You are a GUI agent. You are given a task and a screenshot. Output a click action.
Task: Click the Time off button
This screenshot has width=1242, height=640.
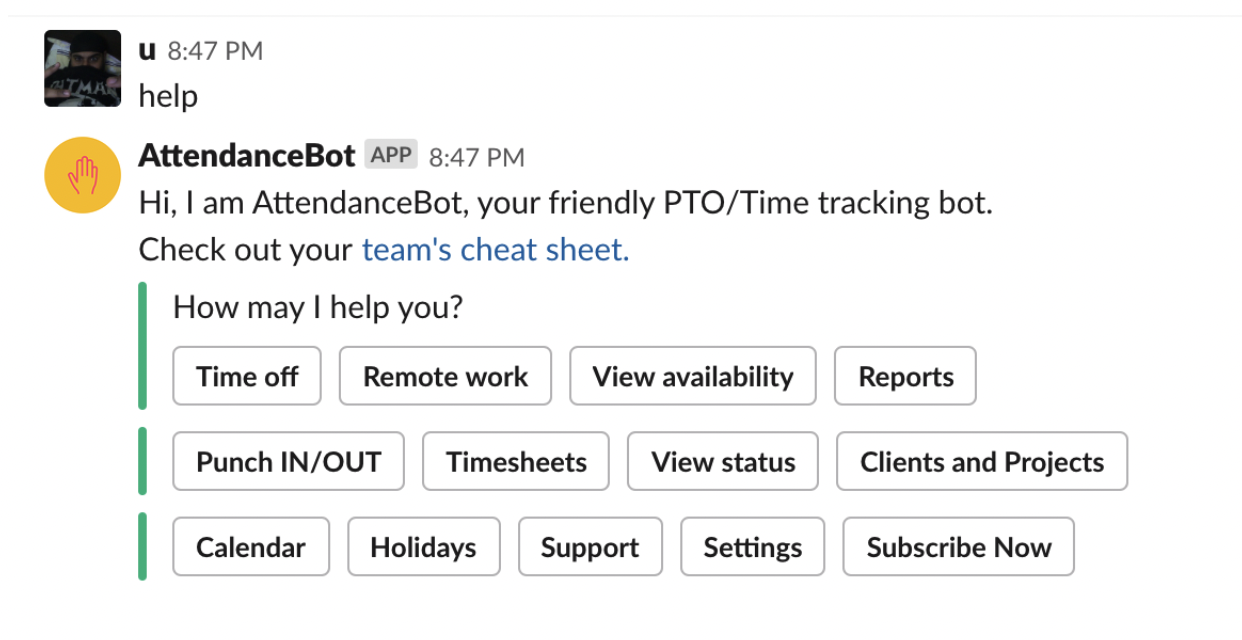coord(247,376)
